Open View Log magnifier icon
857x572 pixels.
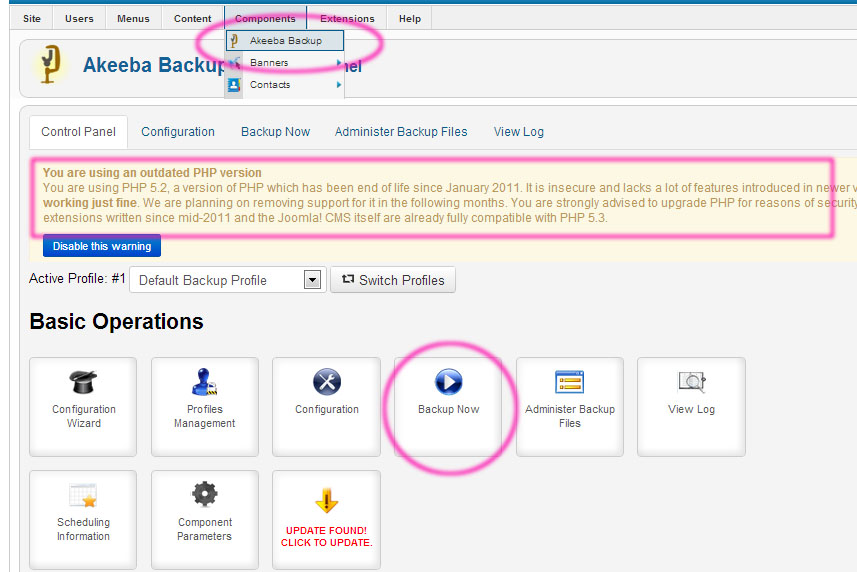pos(691,382)
